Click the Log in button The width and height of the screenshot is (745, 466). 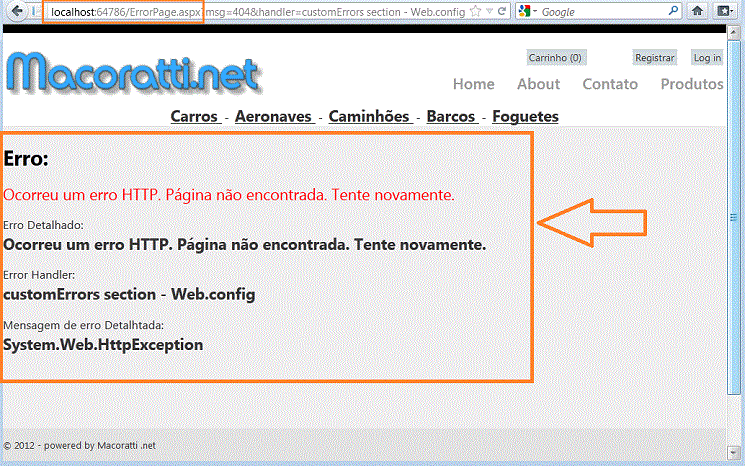click(x=707, y=58)
